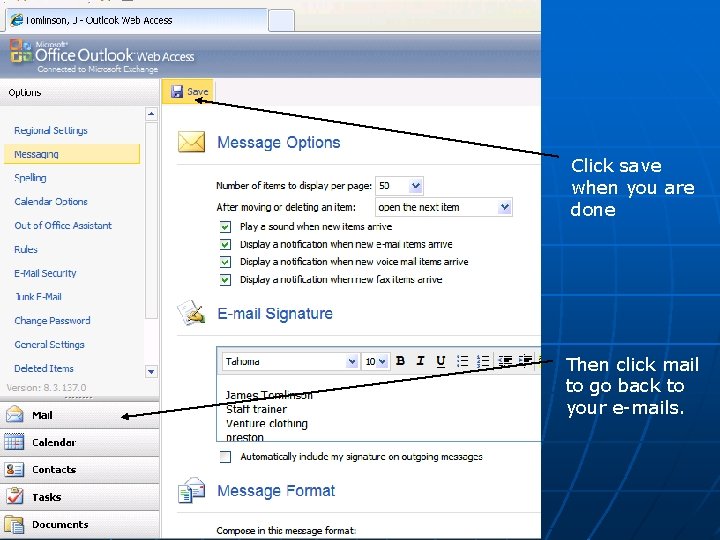
Task: Click the Underline formatting button
Action: coord(441,361)
